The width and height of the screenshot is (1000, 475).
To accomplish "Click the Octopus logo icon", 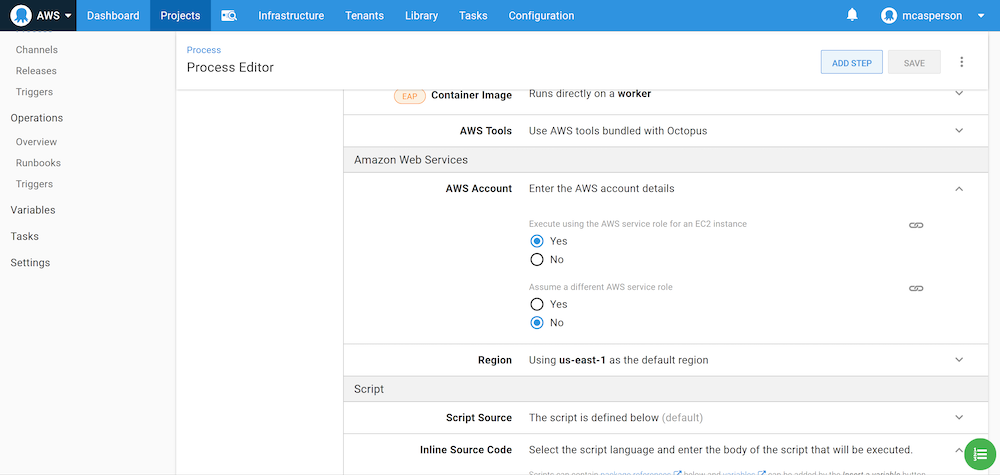I will pos(20,15).
